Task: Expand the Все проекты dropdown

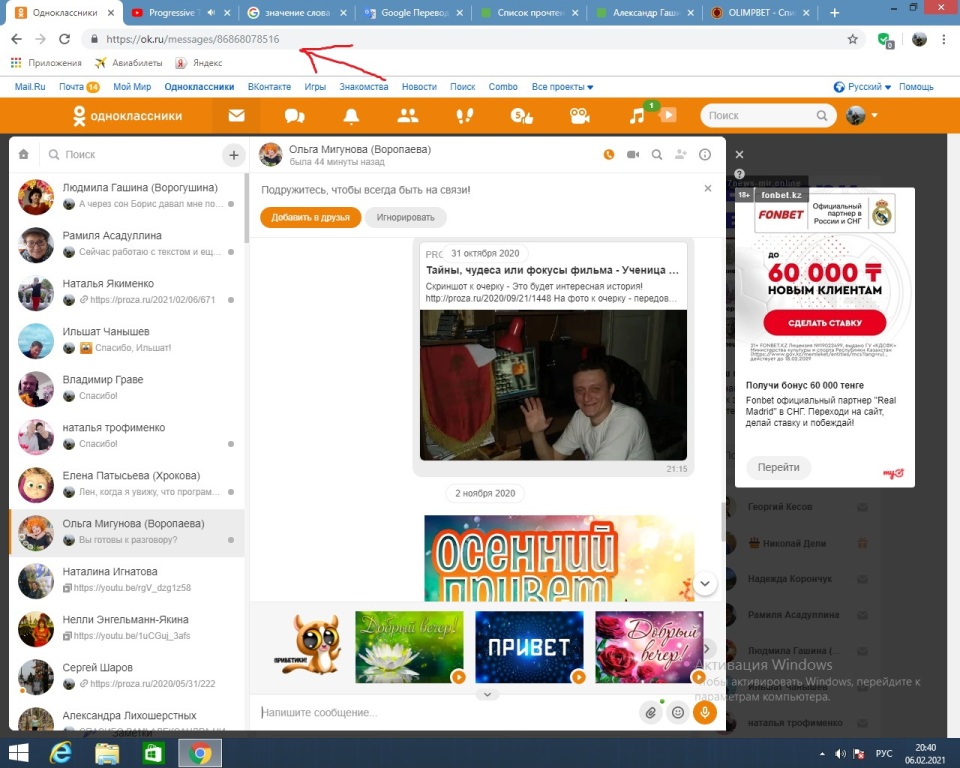Action: (x=562, y=87)
